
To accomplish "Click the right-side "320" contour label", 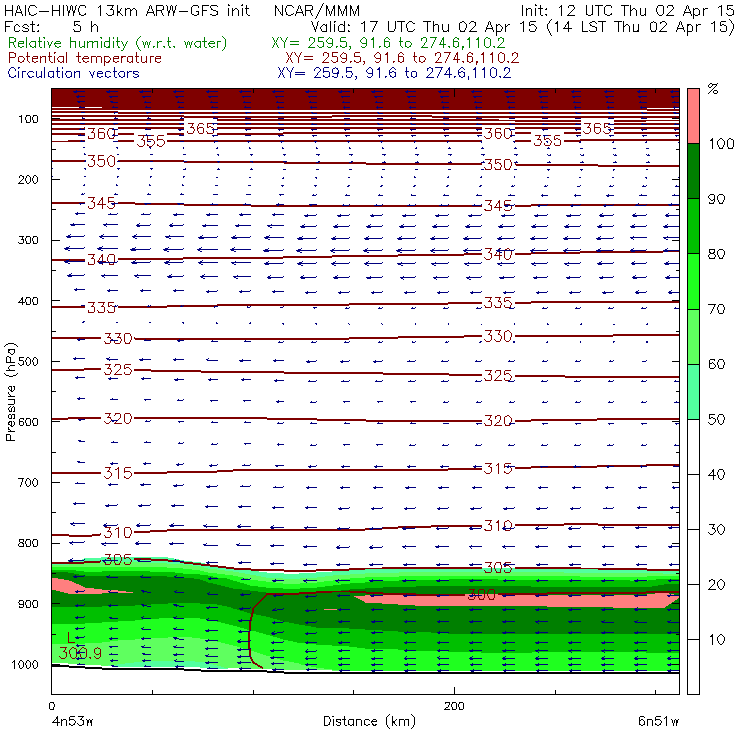I will click(498, 420).
